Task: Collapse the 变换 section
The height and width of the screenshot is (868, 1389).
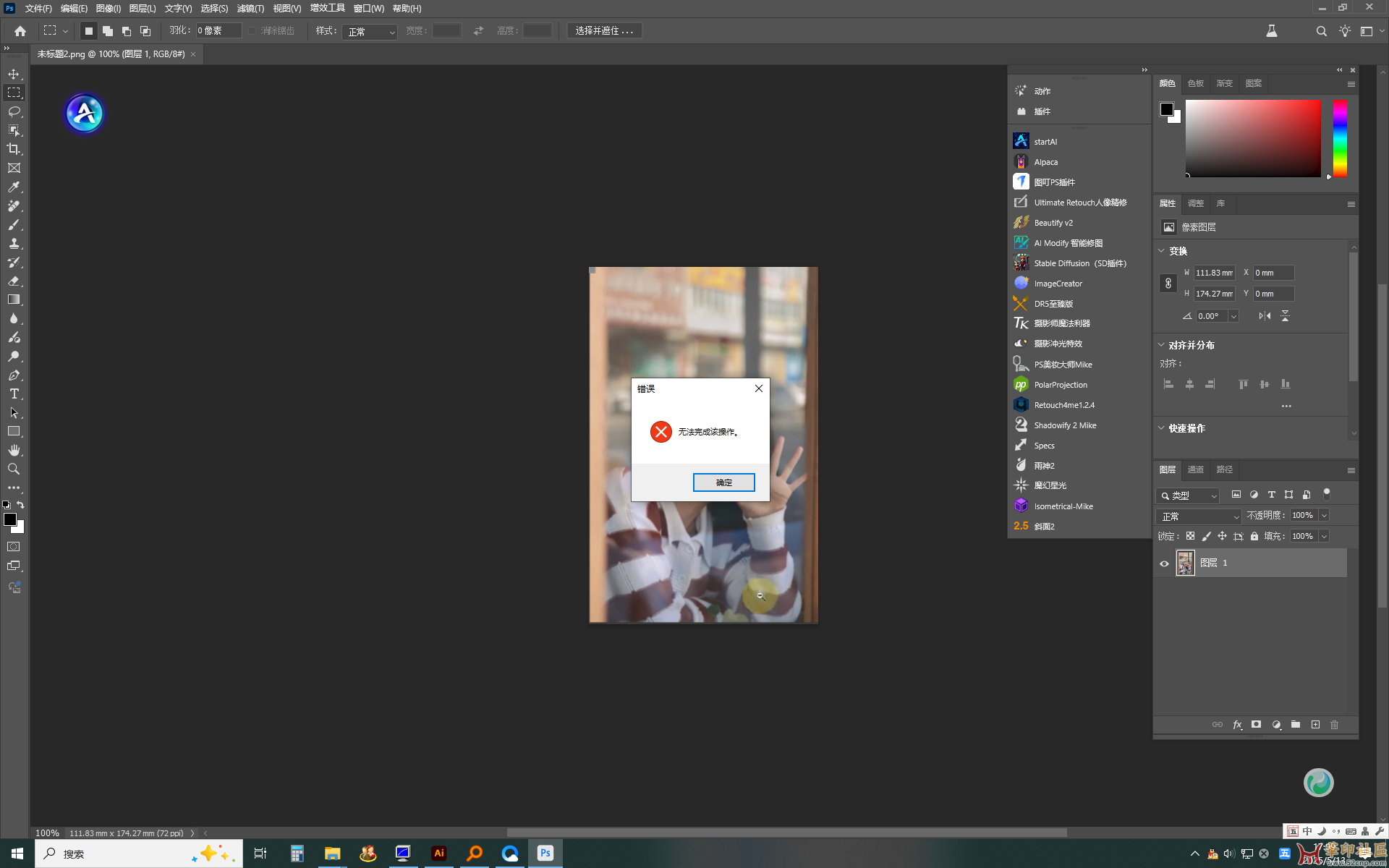Action: [x=1161, y=251]
